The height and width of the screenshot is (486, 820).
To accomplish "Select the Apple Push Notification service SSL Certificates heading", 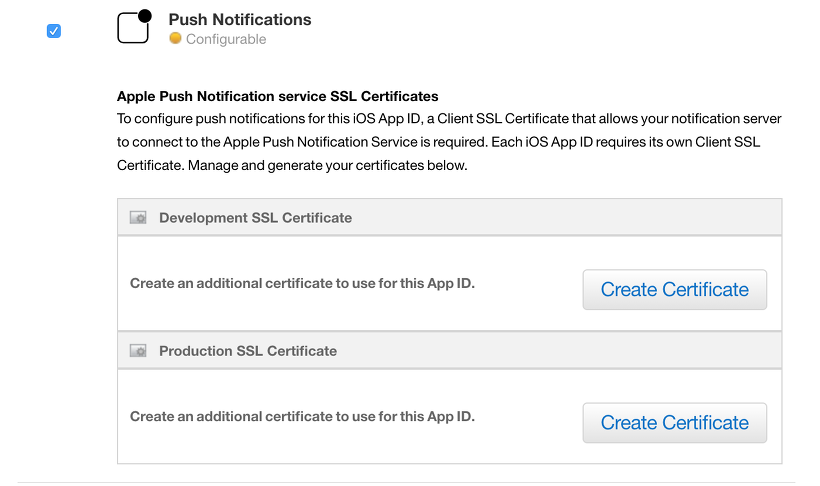I will pos(277,96).
